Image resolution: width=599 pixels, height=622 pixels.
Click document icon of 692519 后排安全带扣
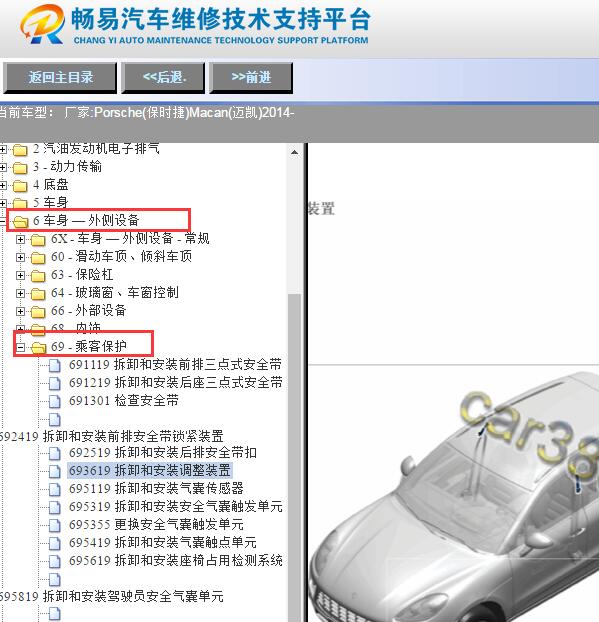55,453
